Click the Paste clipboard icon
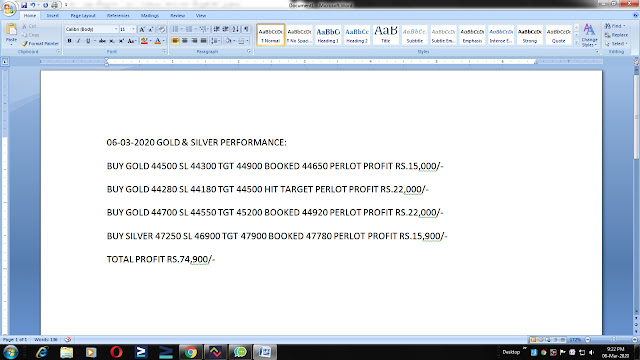This screenshot has height=360, width=640. (x=11, y=30)
